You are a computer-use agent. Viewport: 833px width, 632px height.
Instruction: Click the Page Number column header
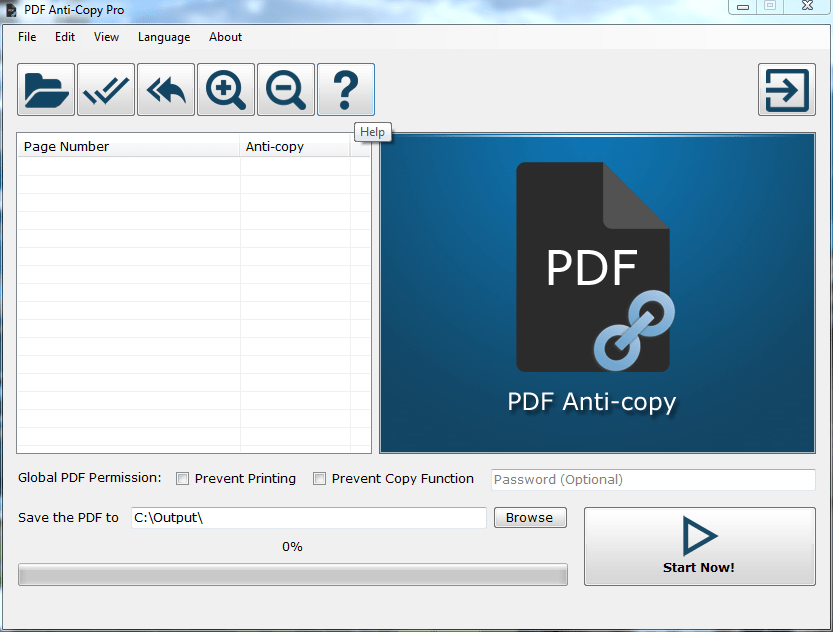129,147
